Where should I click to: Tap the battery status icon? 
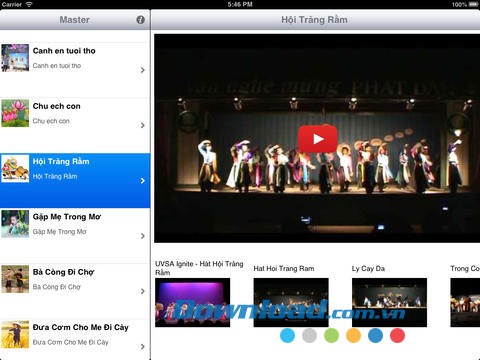pyautogui.click(x=474, y=4)
